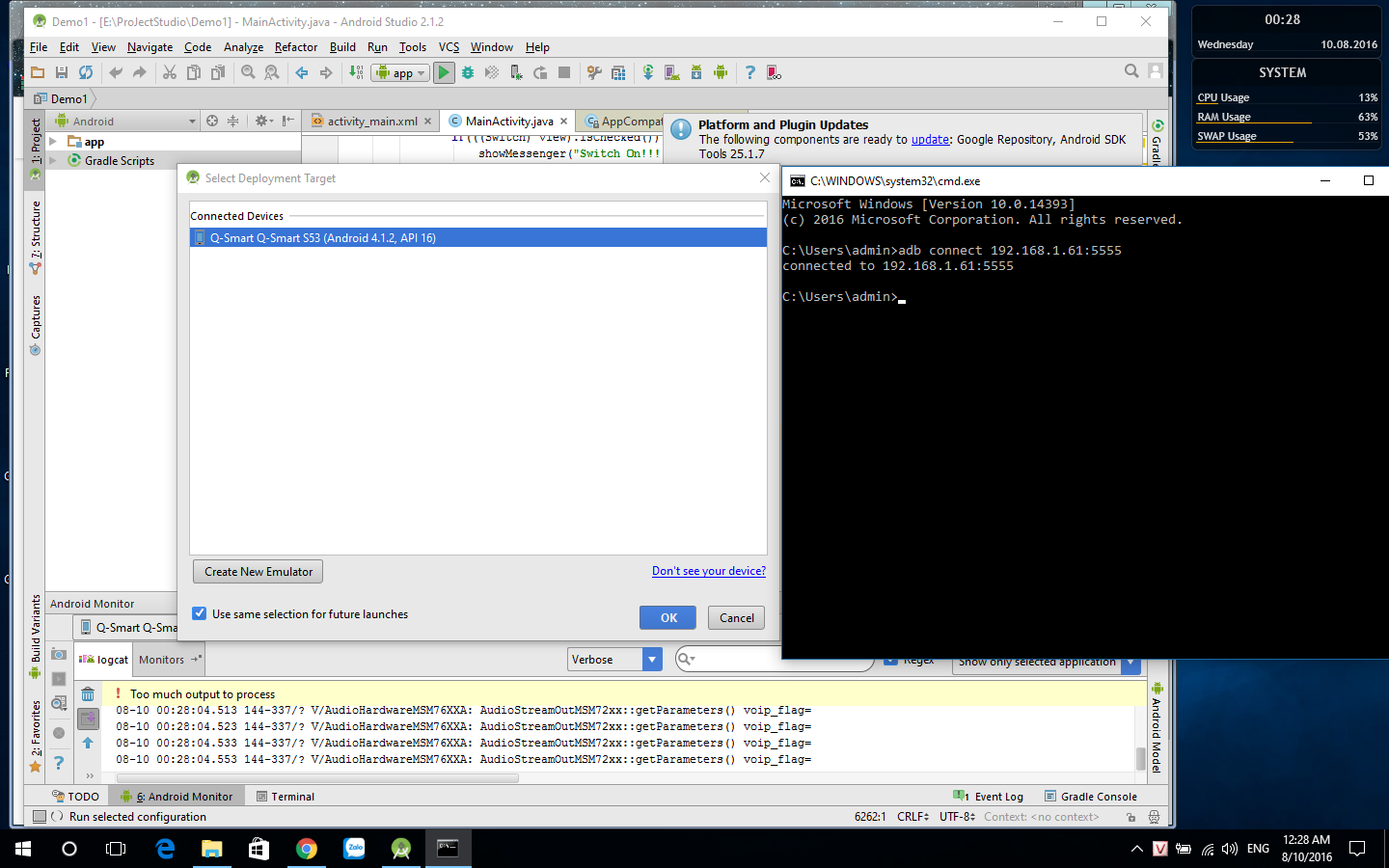Click the Save All toolbar icon

62,72
